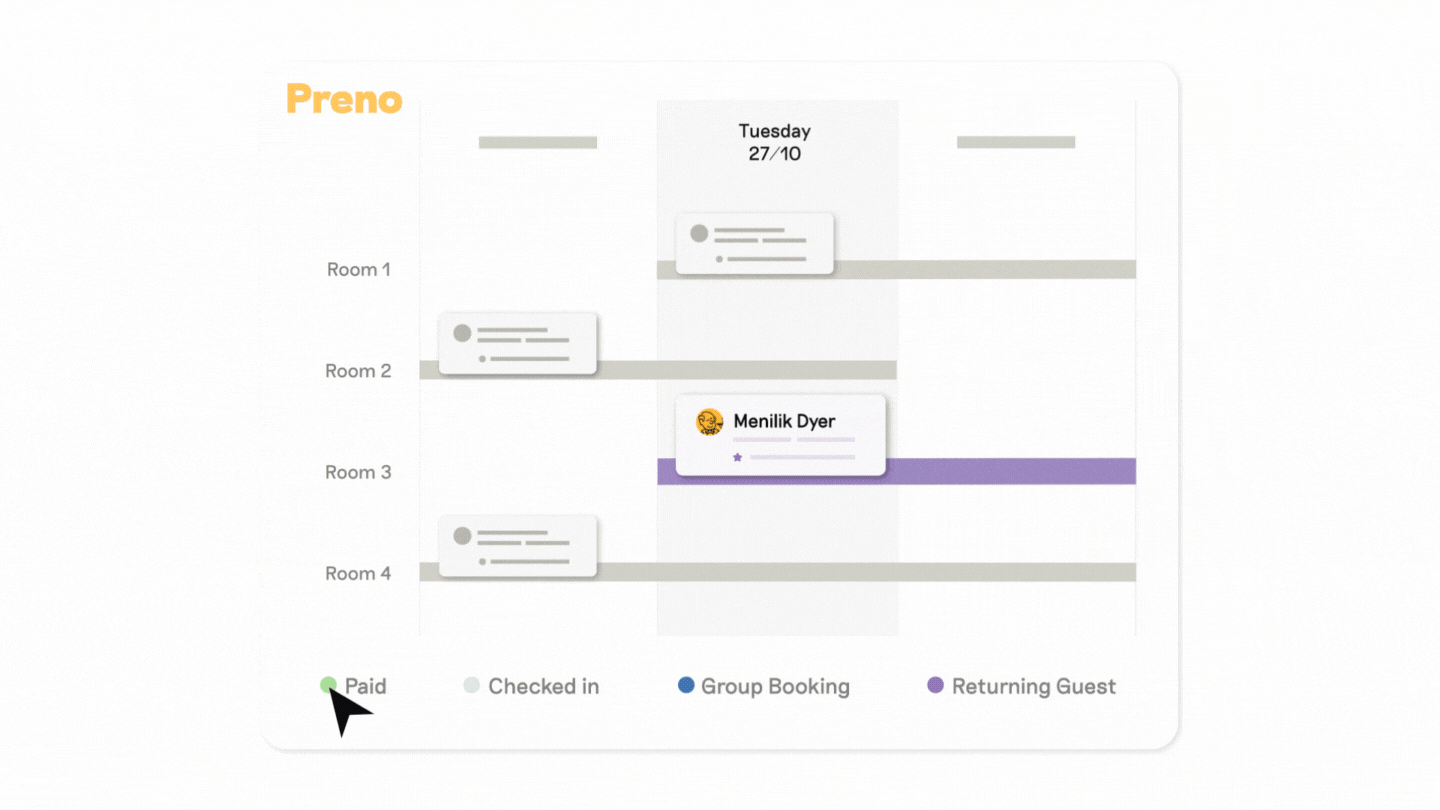The image size is (1440, 810).
Task: Filter by the Returning Guest label
Action: (x=1033, y=687)
